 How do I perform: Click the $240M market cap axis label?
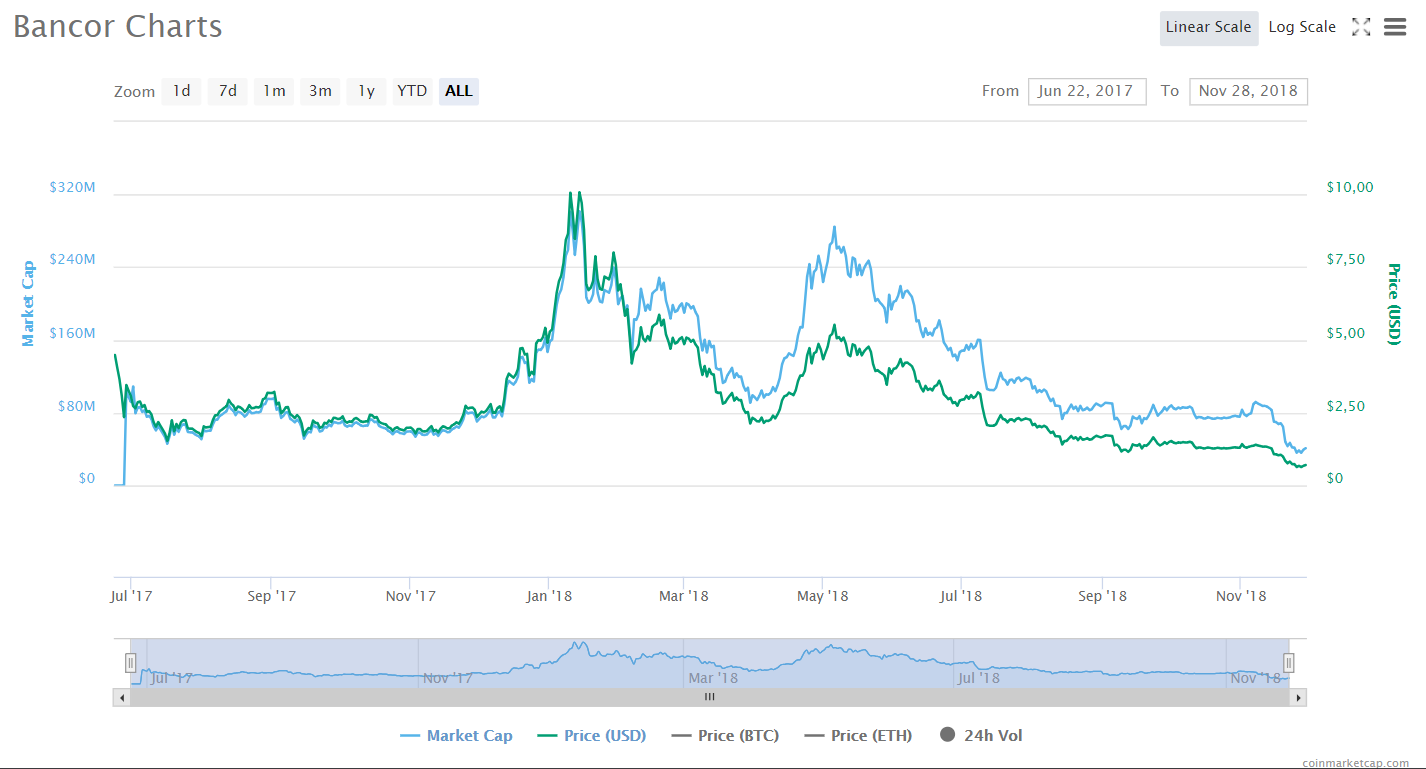[x=72, y=260]
